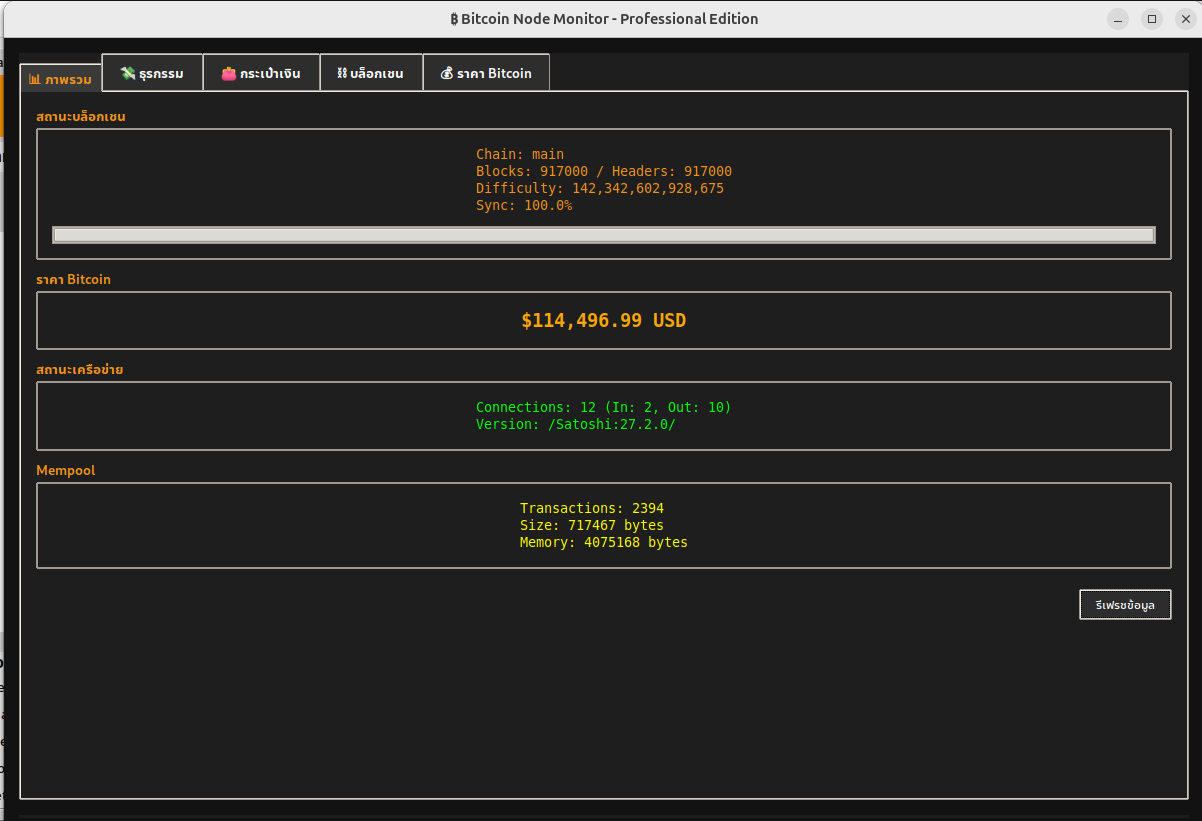The height and width of the screenshot is (821, 1202).
Task: Click the purse icon on กระเป๋าเงิน tab
Action: 229,73
